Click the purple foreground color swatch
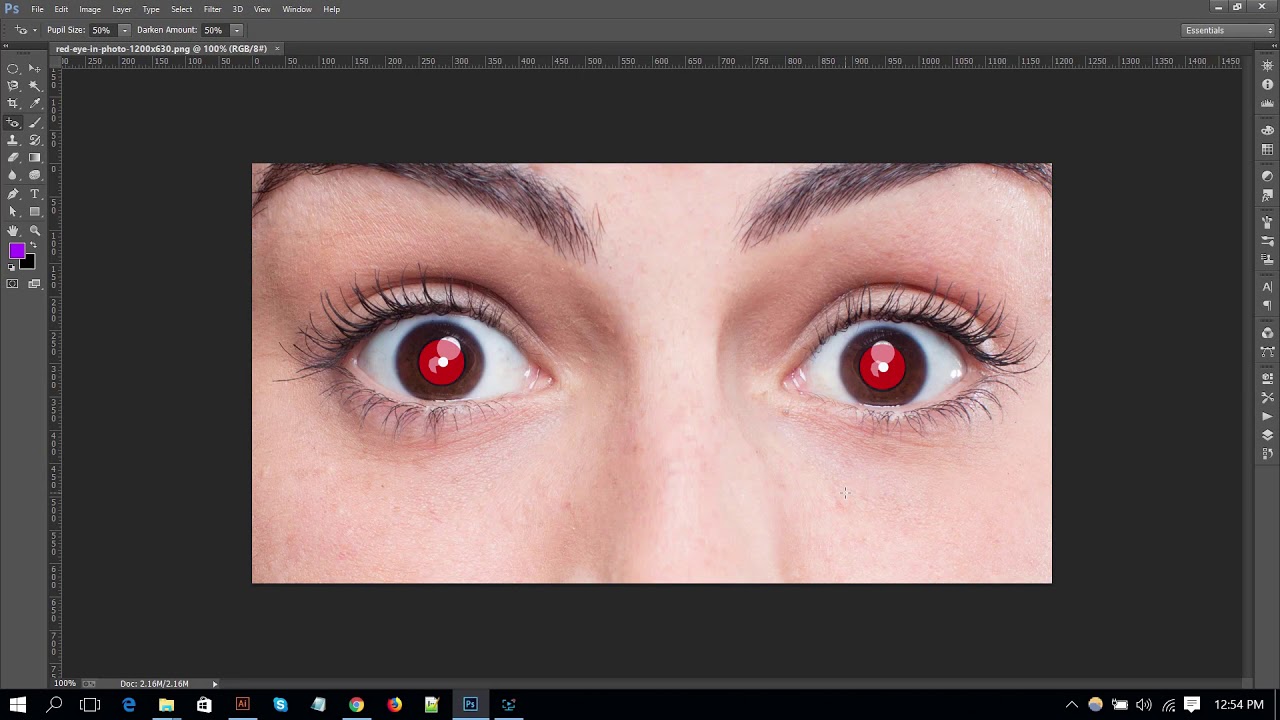1280x720 pixels. [x=17, y=252]
